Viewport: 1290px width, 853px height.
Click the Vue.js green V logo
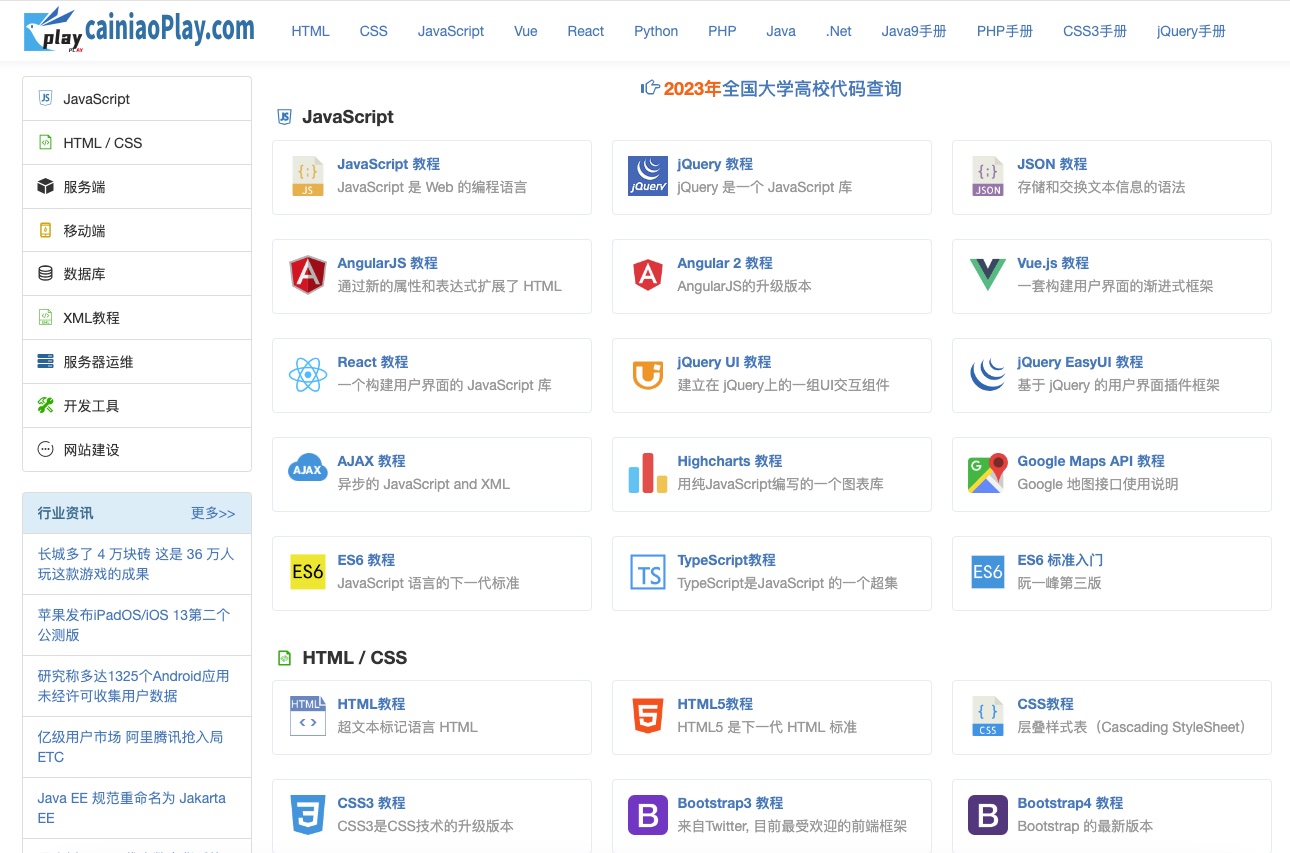[988, 275]
